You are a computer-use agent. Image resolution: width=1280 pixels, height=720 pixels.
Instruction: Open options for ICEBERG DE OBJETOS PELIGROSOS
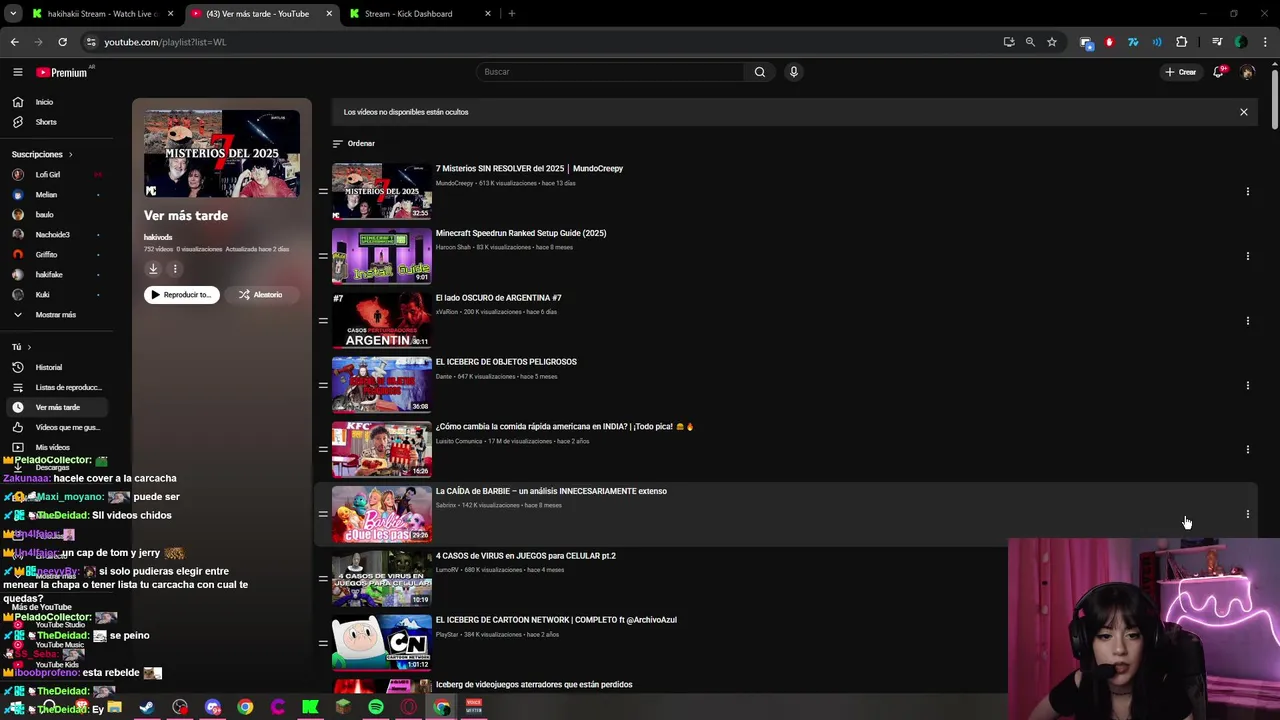[x=1247, y=385]
